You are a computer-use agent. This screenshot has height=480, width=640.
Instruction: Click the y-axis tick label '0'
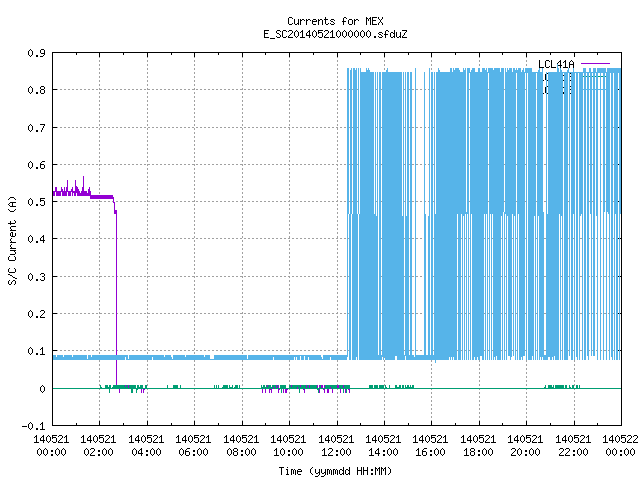pyautogui.click(x=42, y=389)
